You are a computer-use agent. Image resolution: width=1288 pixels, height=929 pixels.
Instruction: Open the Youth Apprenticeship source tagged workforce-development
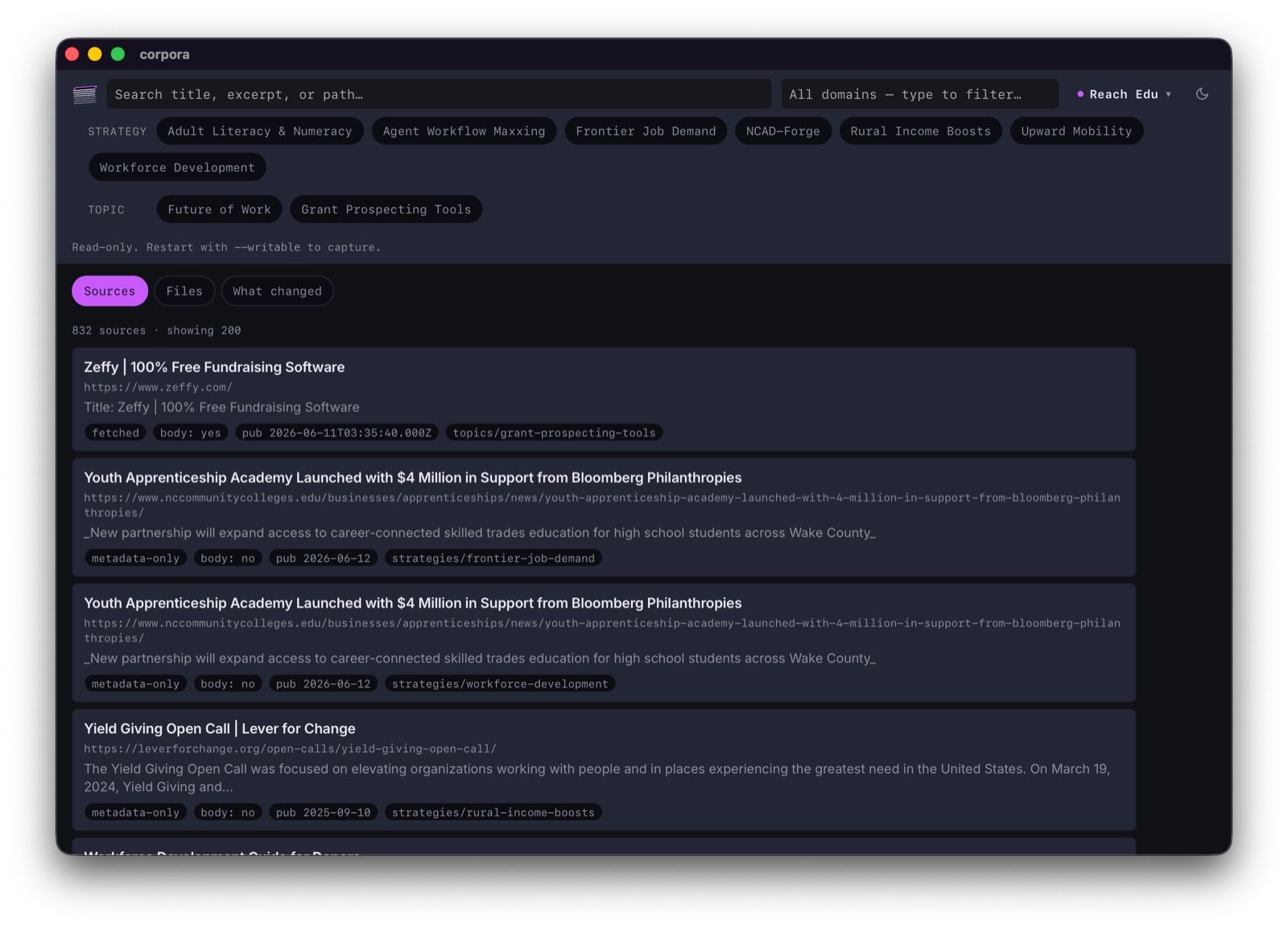point(412,603)
